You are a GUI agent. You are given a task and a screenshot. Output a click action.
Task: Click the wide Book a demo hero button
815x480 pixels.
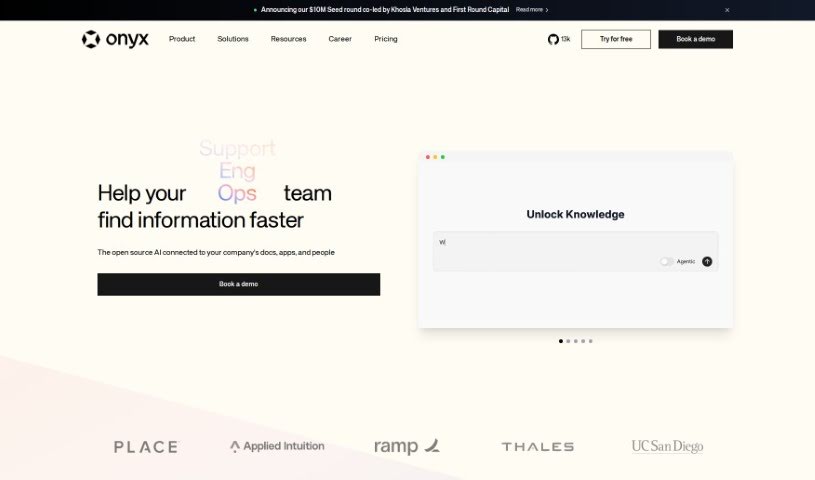[x=239, y=284]
